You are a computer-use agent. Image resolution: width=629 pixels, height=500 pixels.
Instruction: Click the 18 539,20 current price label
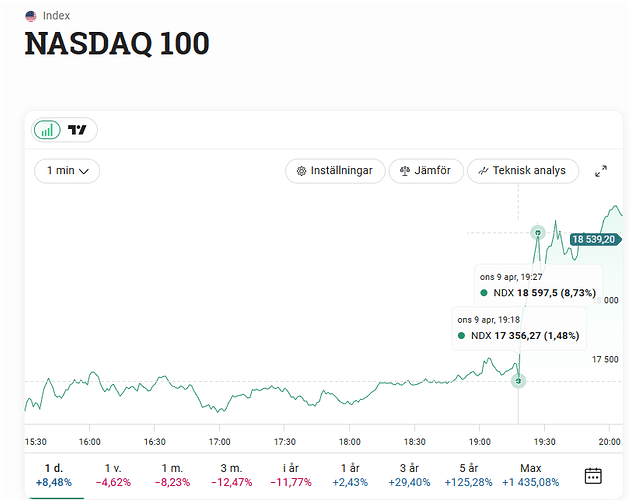(x=593, y=240)
